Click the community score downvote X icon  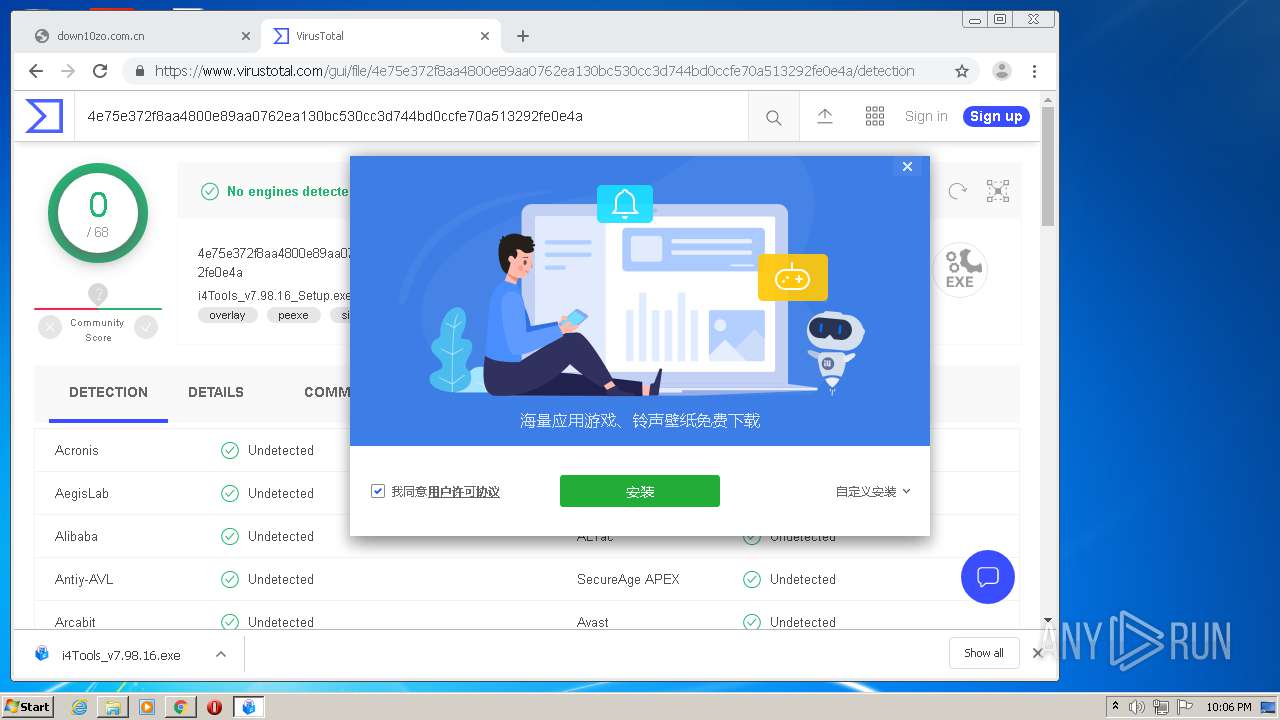click(50, 327)
